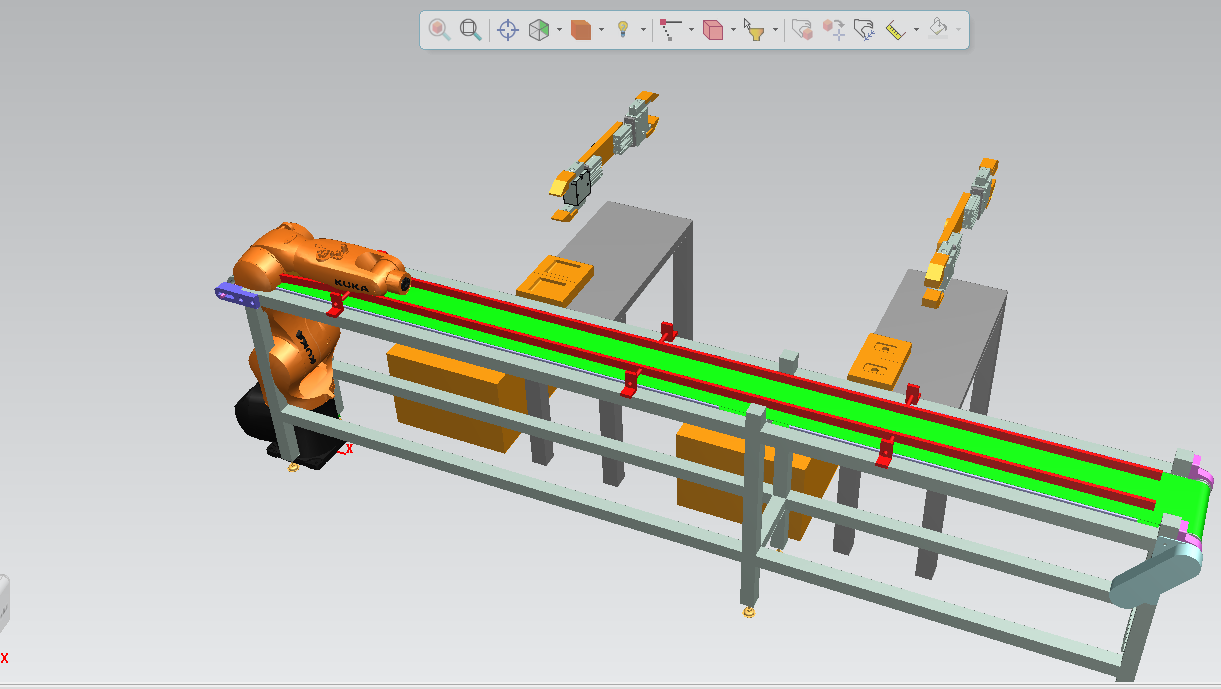The width and height of the screenshot is (1221, 689).
Task: Expand the view orientation dropdown arrow
Action: (x=559, y=30)
